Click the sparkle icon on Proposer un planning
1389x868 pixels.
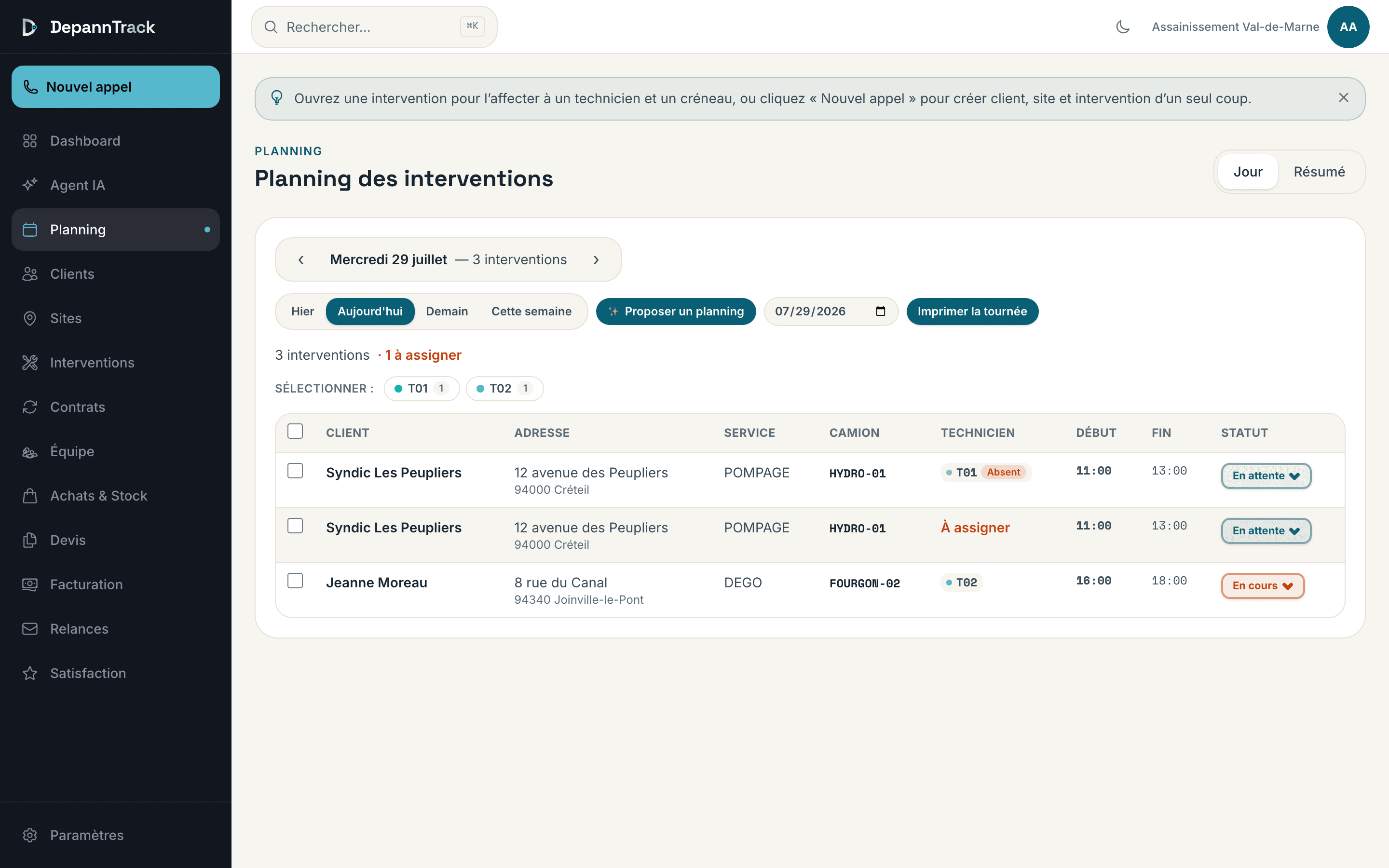coord(613,312)
